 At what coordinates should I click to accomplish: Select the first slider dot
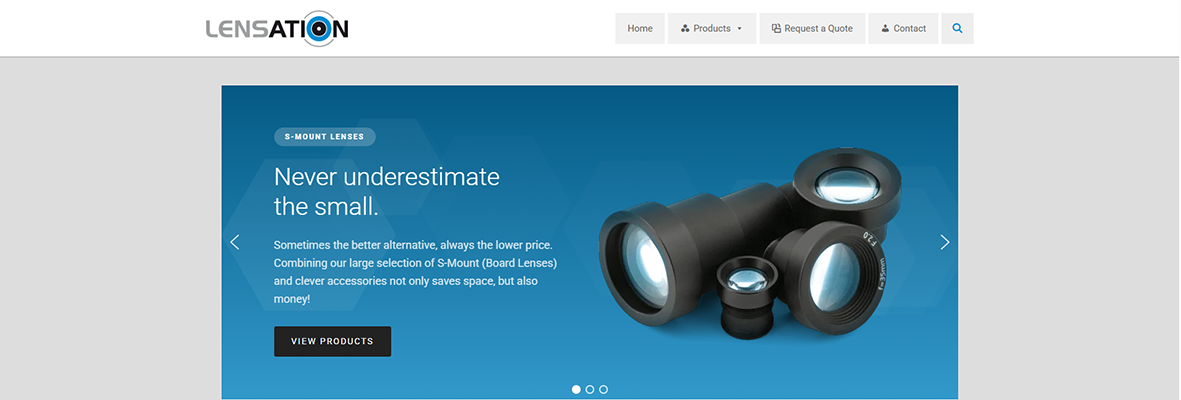tap(576, 389)
